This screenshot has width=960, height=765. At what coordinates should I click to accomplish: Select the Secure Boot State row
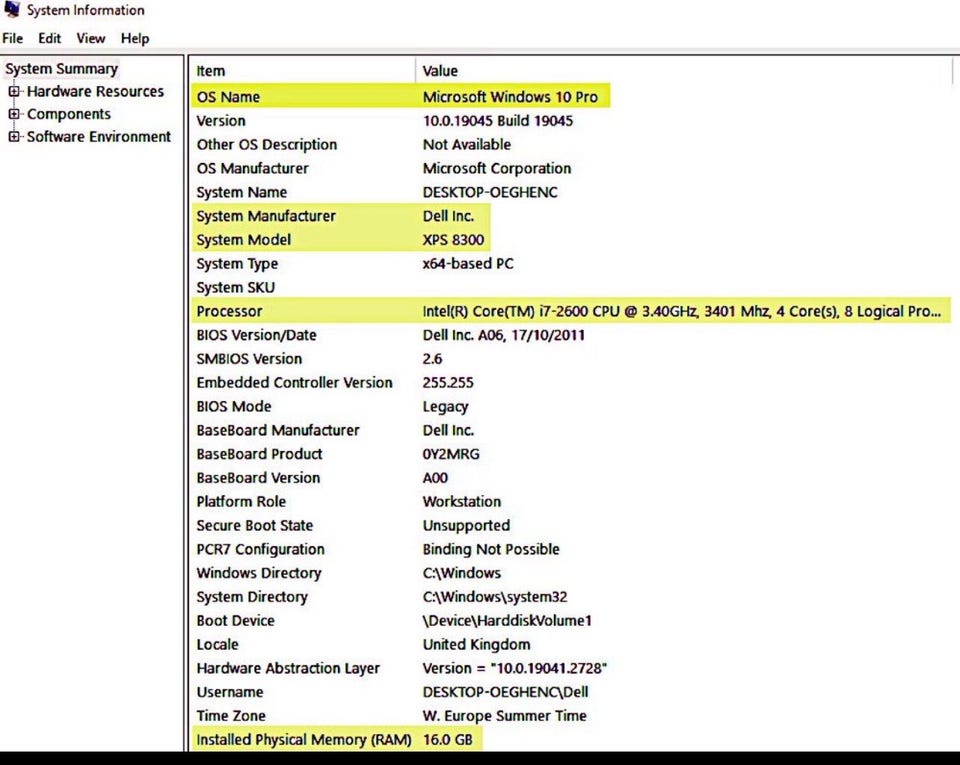pos(255,526)
